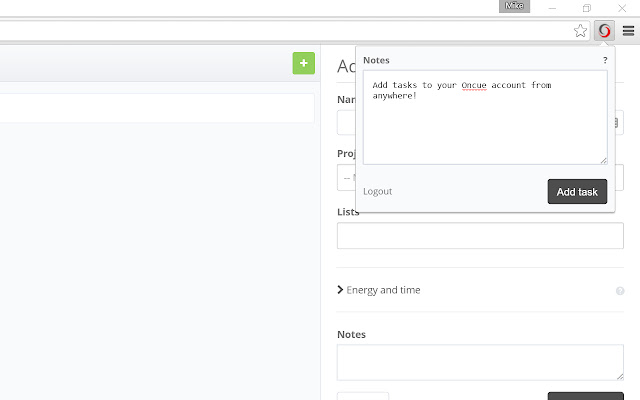Open the Project dropdown on the page
The height and width of the screenshot is (400, 640).
(346, 178)
